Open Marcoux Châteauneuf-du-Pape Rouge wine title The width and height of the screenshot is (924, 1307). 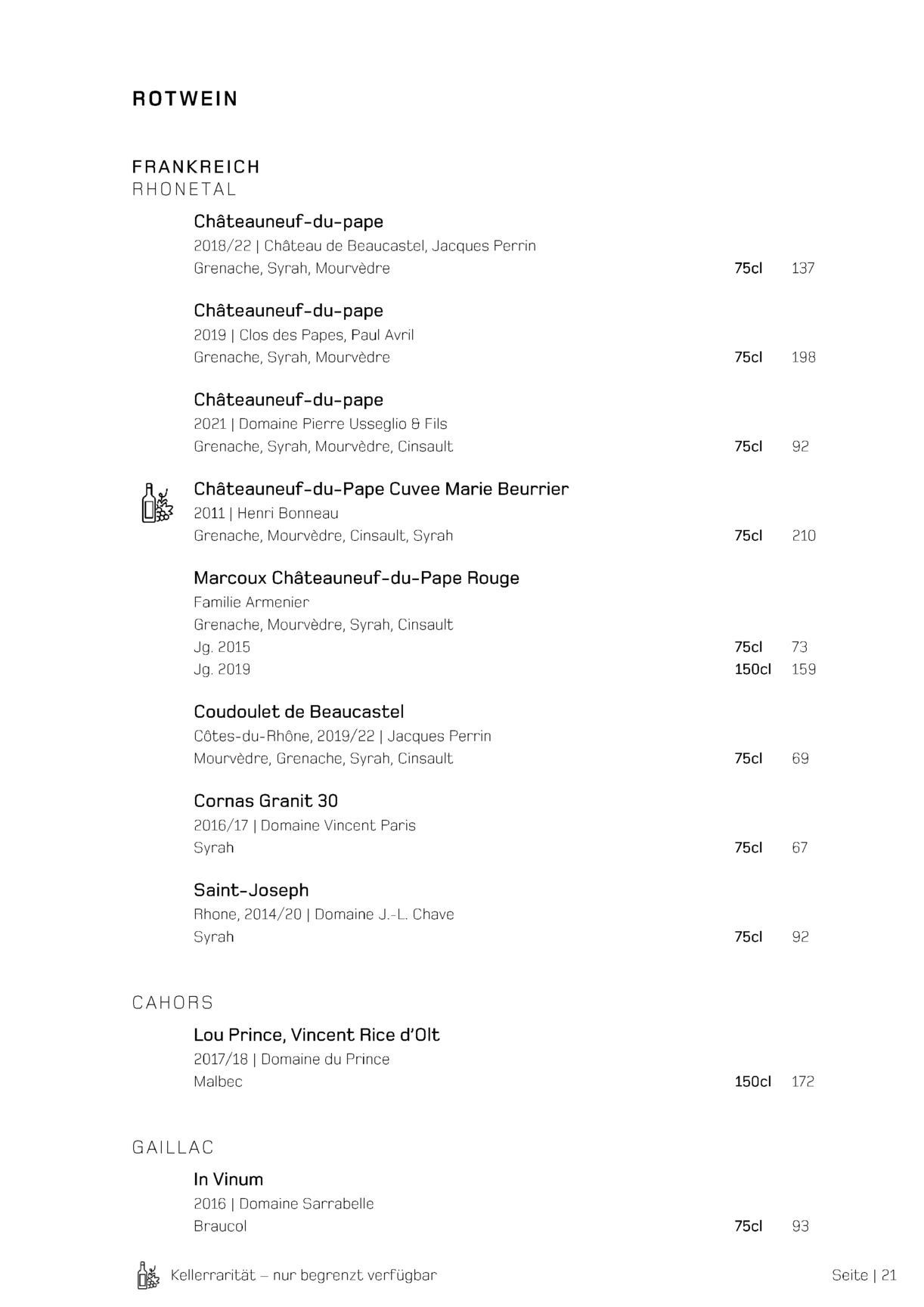pyautogui.click(x=356, y=578)
